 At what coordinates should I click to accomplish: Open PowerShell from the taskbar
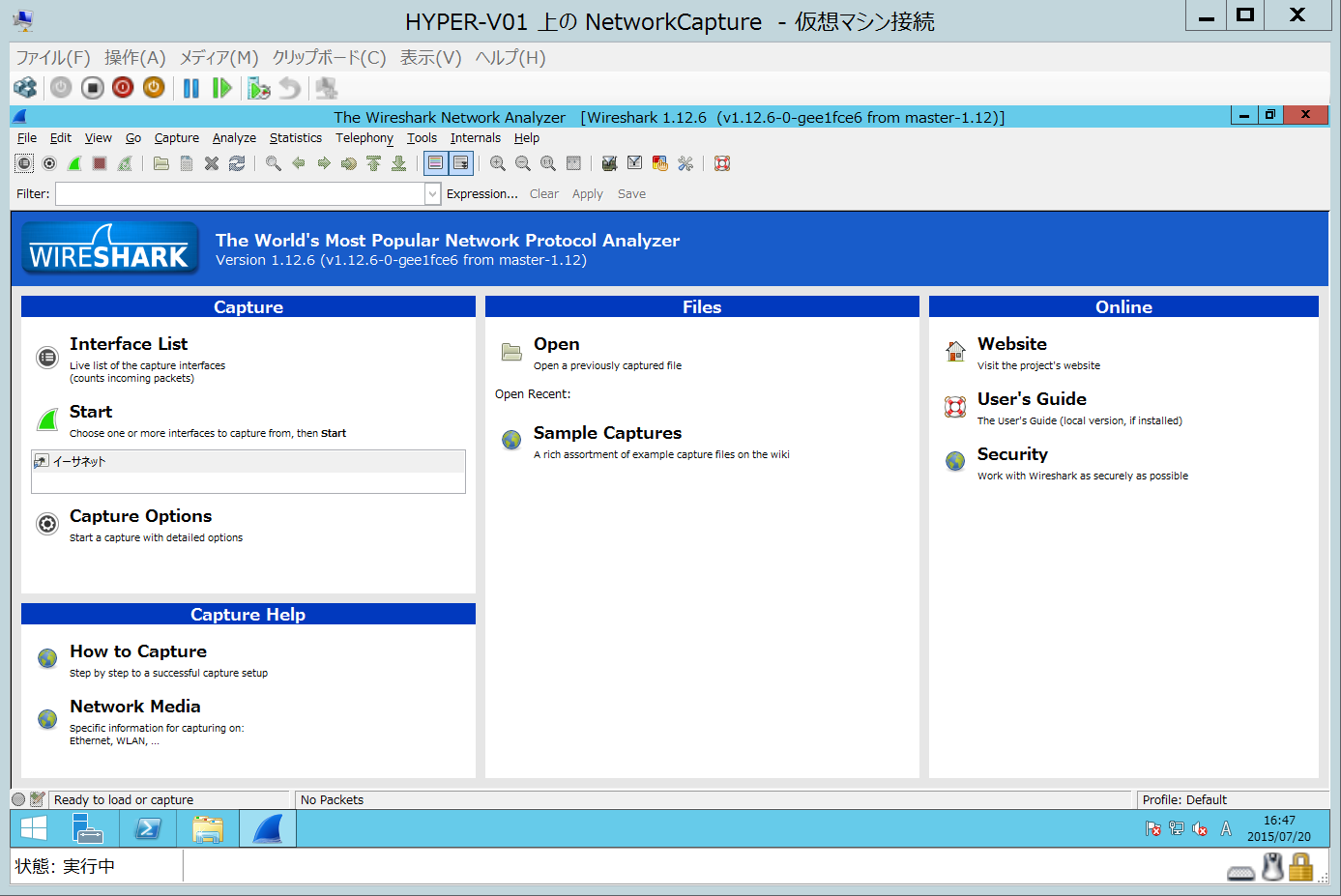tap(148, 828)
